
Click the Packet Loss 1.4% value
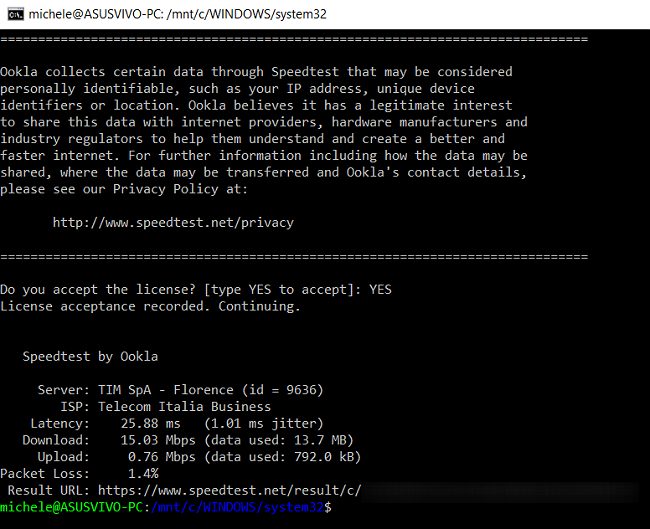click(143, 473)
